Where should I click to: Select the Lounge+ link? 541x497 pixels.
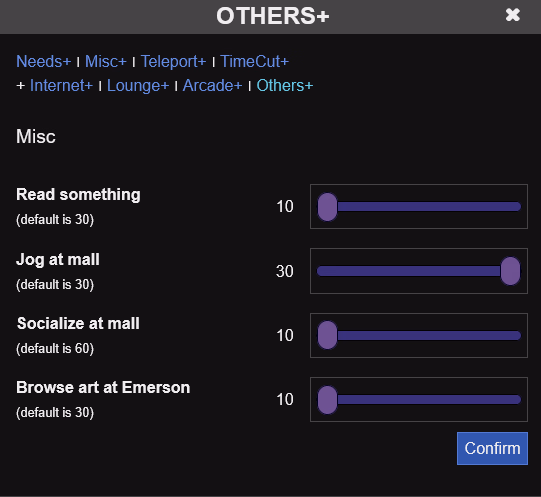138,86
